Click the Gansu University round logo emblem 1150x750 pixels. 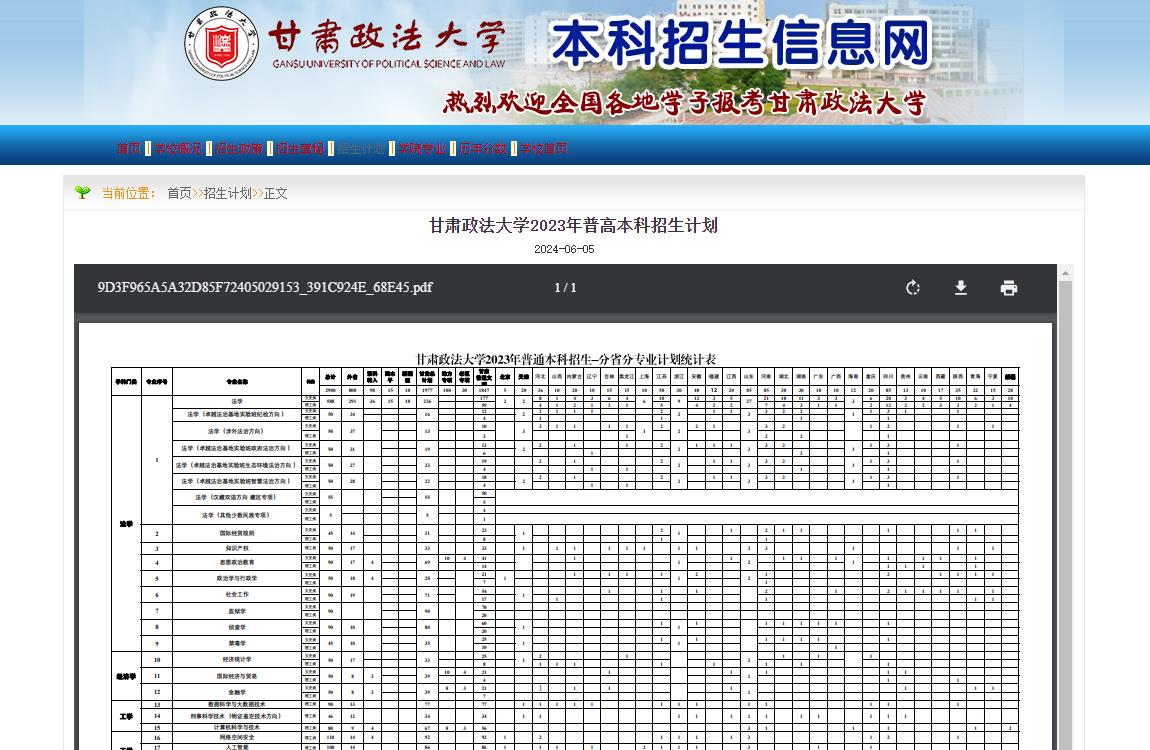(x=221, y=43)
